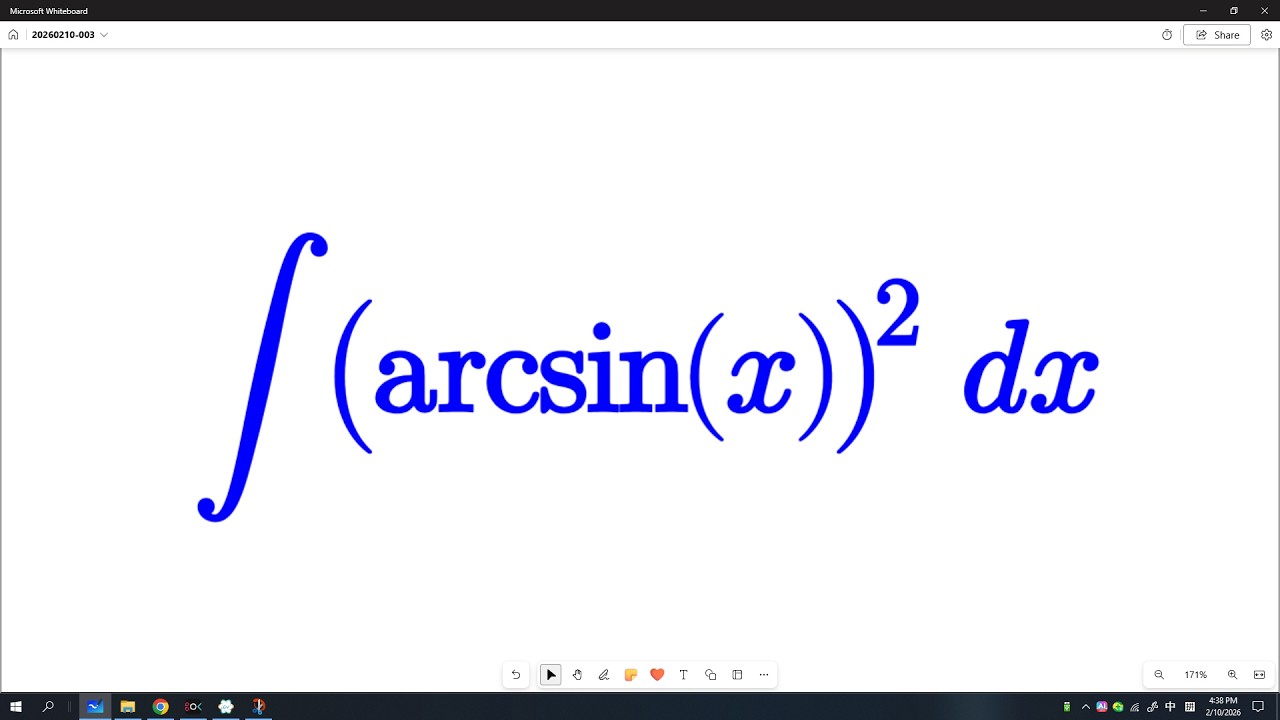This screenshot has height=720, width=1280.
Task: Open the Shapes tool
Action: pyautogui.click(x=710, y=675)
